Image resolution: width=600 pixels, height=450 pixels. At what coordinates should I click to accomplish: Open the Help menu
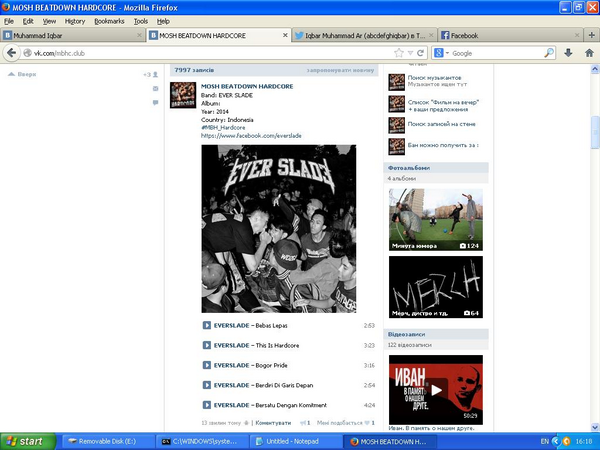coord(163,21)
